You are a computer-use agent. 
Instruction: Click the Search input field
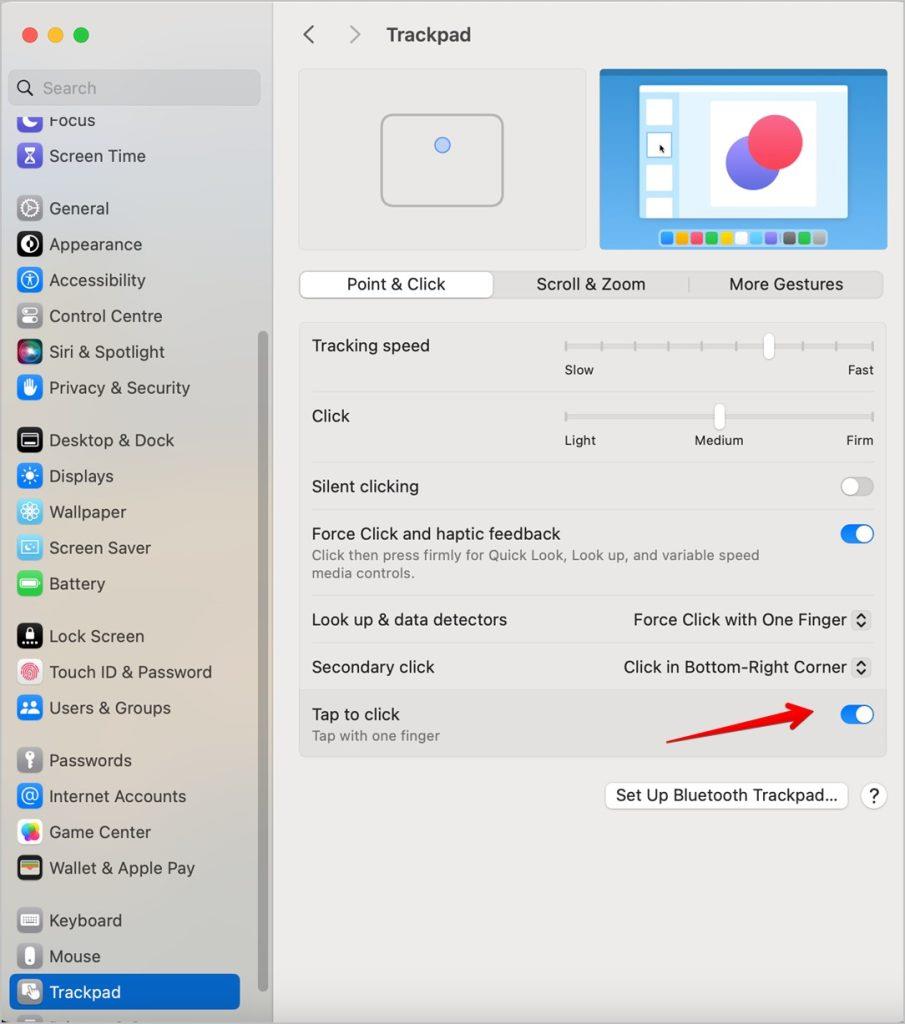135,88
